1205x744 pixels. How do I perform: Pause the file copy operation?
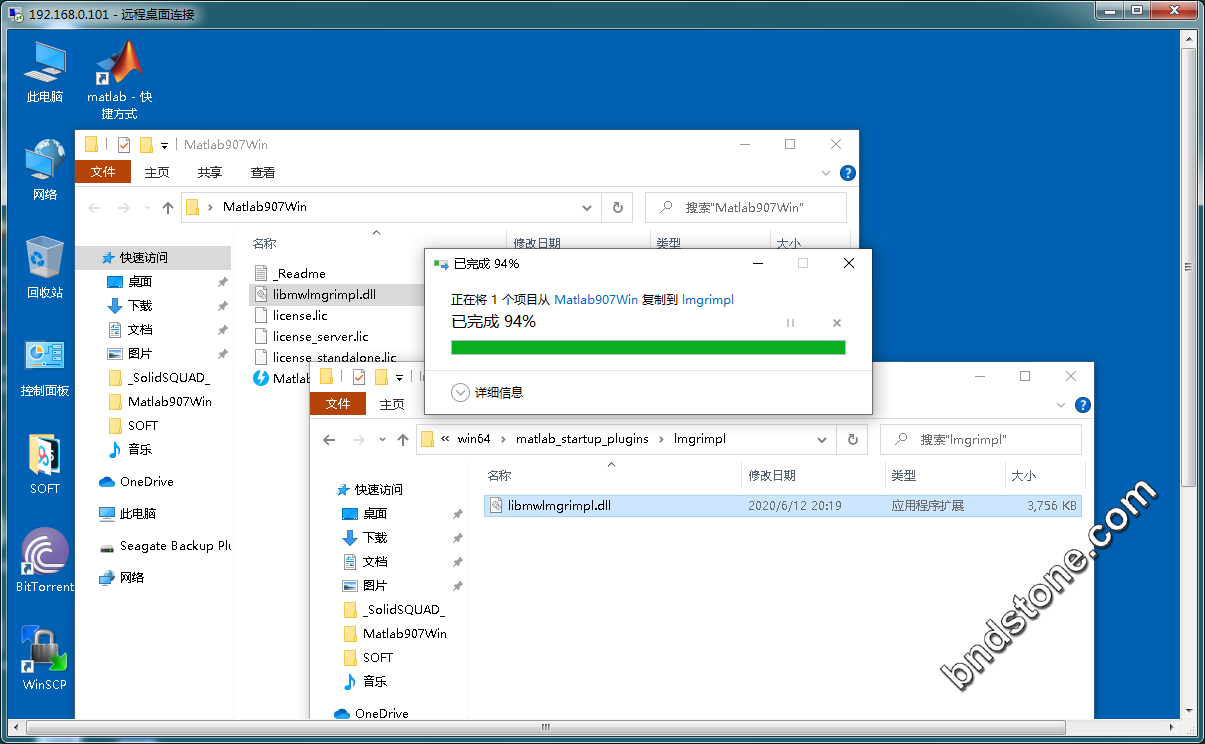point(790,323)
